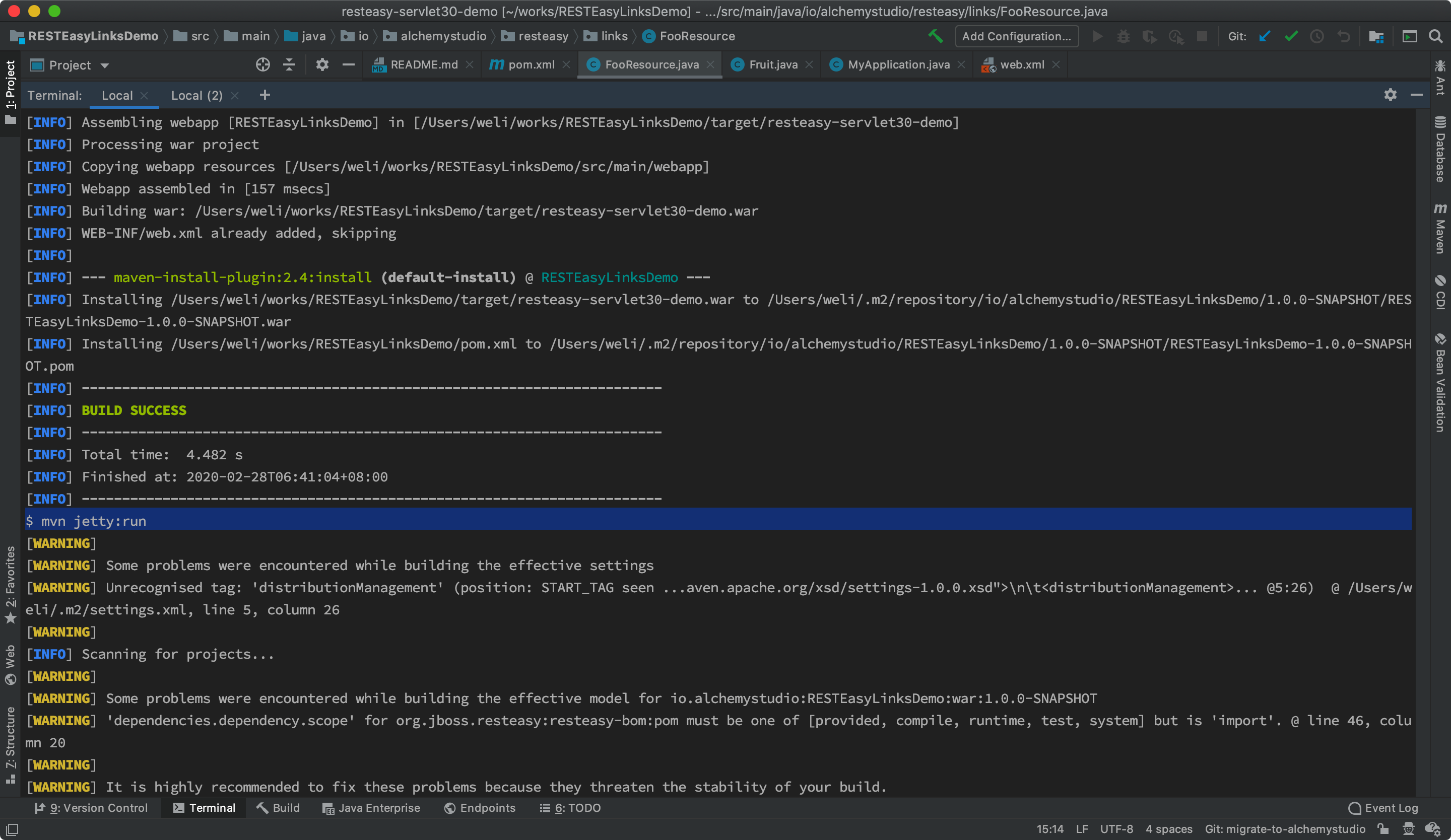Open the Git branch migrate-to-alchemystudio menu

point(1285,828)
